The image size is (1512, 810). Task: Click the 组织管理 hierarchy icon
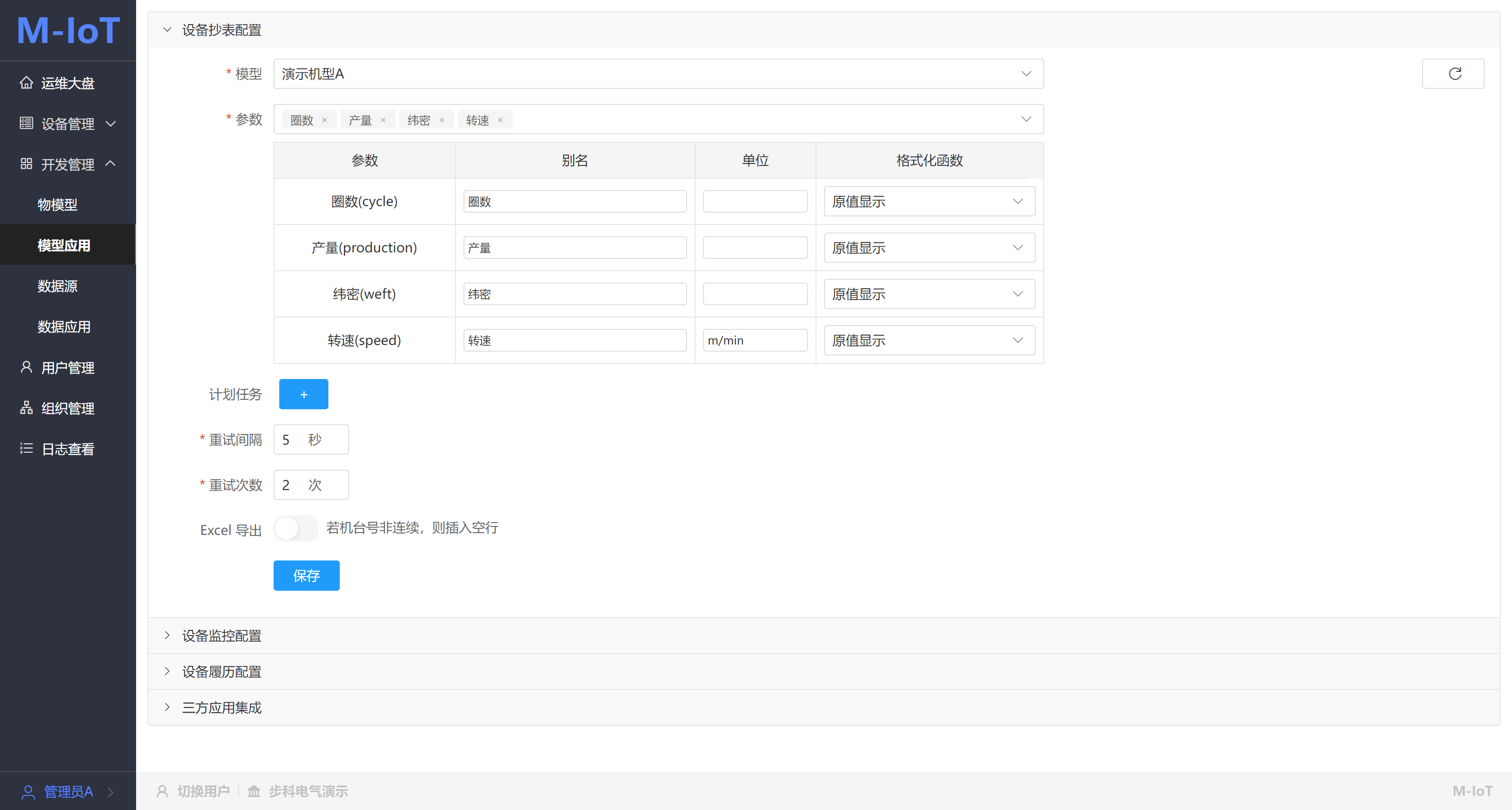(26, 408)
